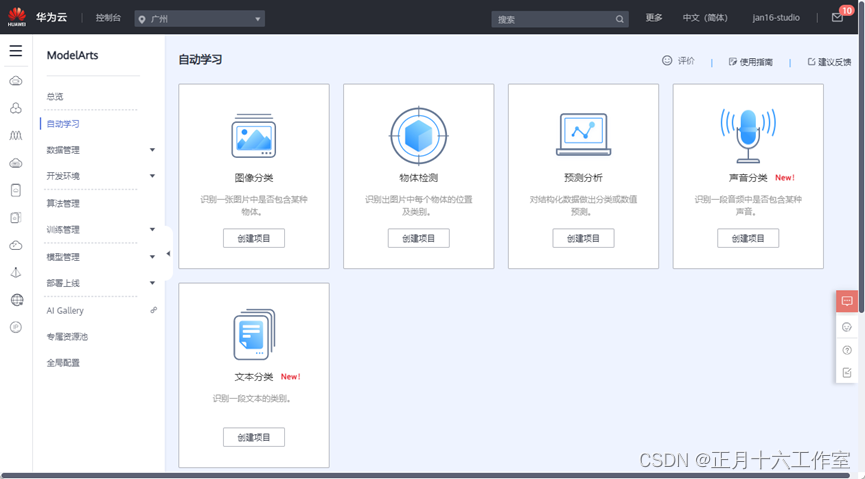Click the 预测分析 card title
The image size is (865, 479).
[x=583, y=178]
